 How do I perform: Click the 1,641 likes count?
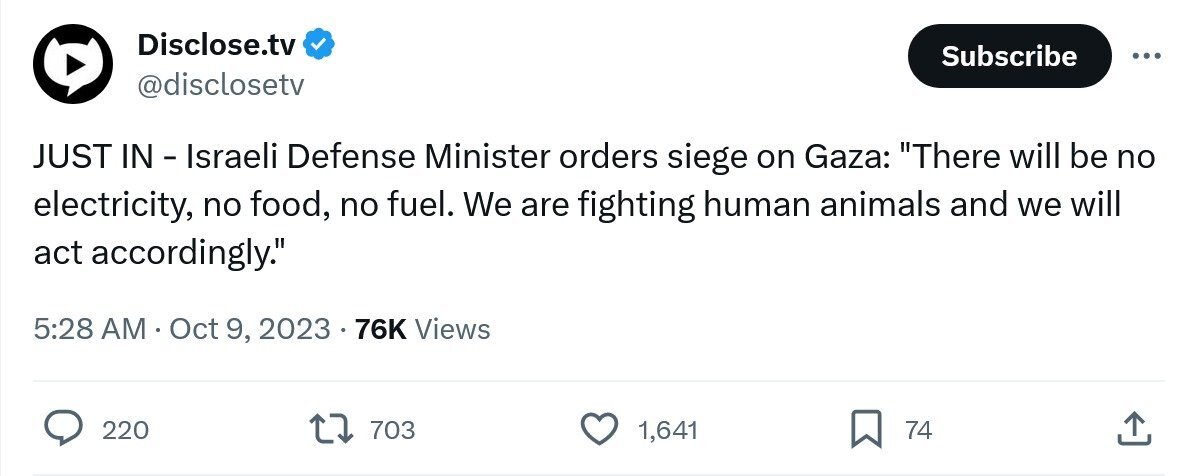tap(667, 431)
